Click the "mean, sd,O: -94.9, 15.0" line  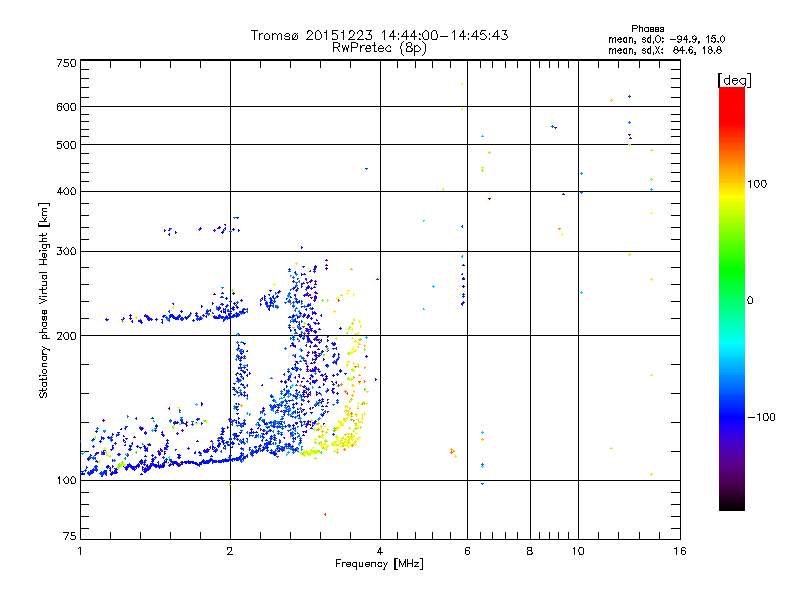click(x=666, y=39)
